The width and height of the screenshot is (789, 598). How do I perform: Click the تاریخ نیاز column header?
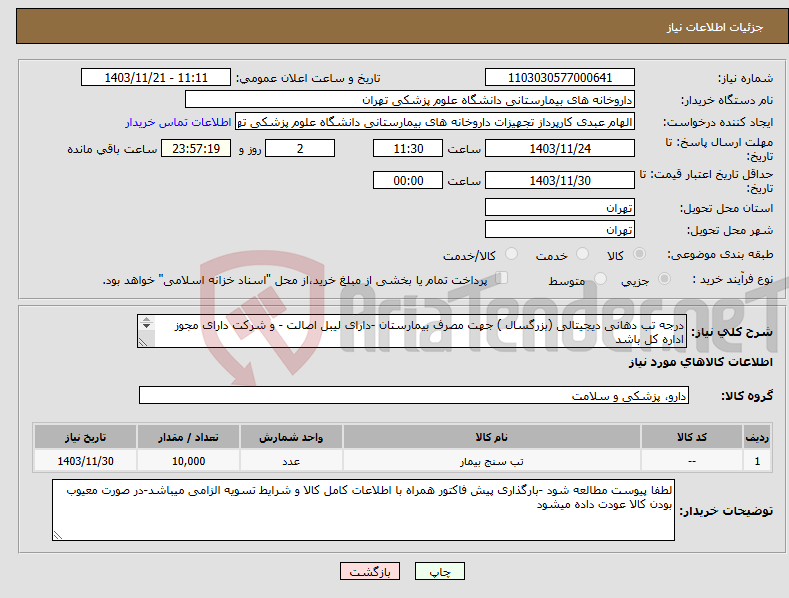pyautogui.click(x=86, y=437)
